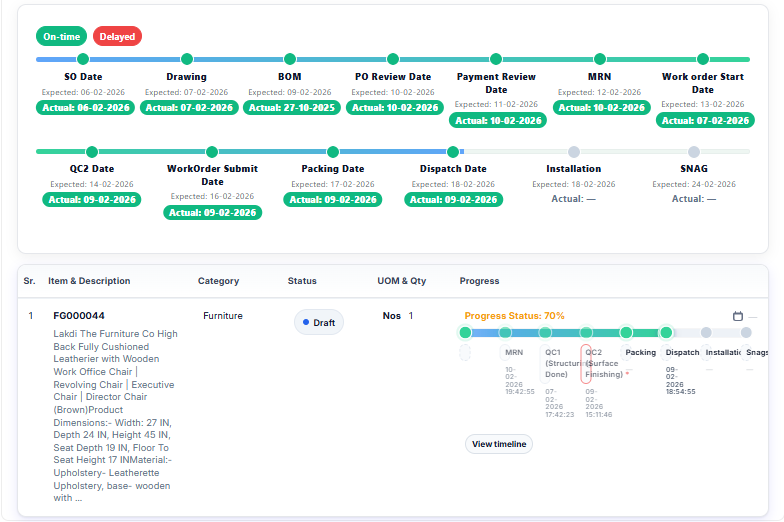Click the Draft status badge
This screenshot has width=784, height=522.
[318, 323]
